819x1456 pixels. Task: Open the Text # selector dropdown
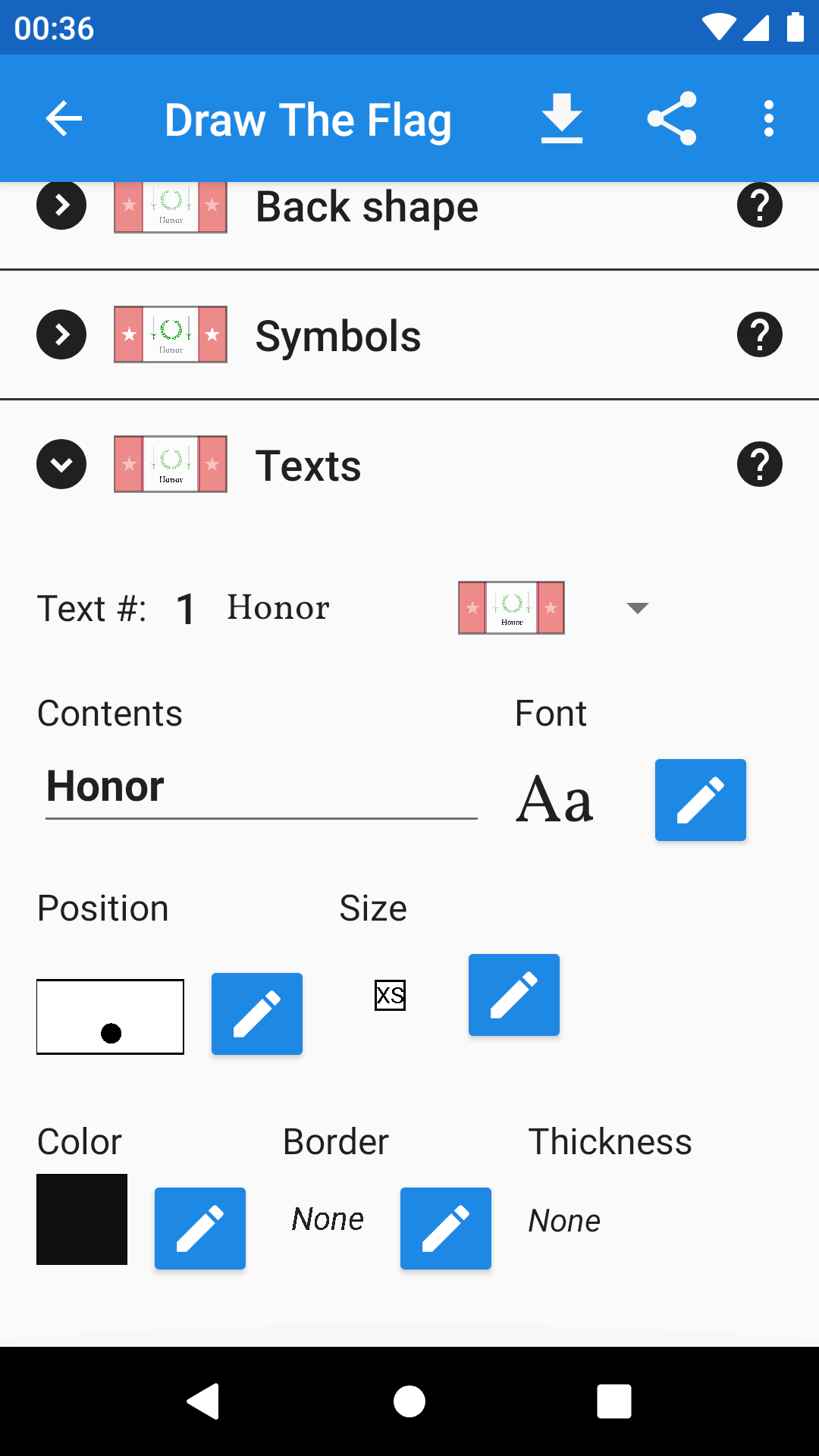(x=638, y=608)
